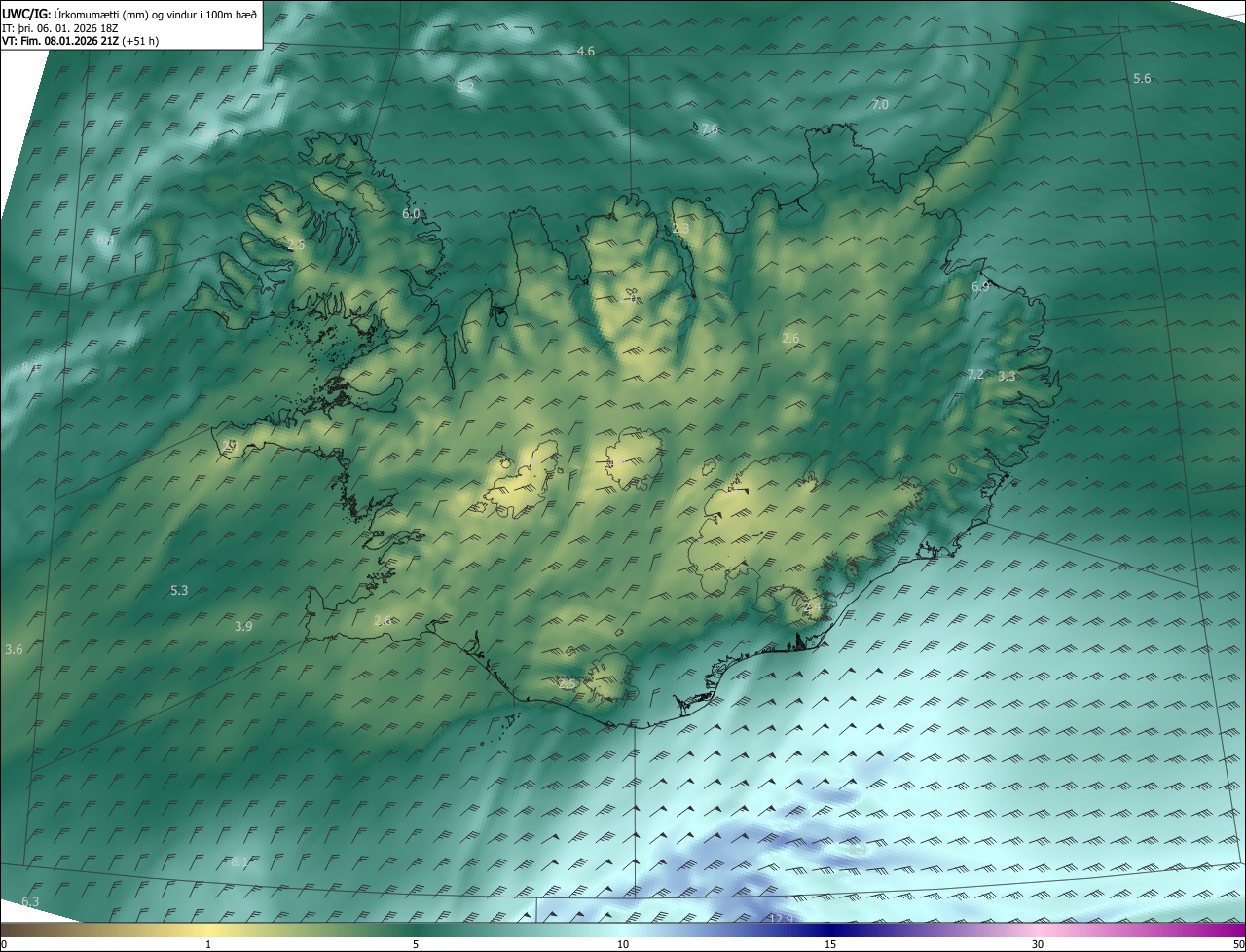1246x952 pixels.
Task: Click the 6.9 value on the east coast
Action: [980, 286]
